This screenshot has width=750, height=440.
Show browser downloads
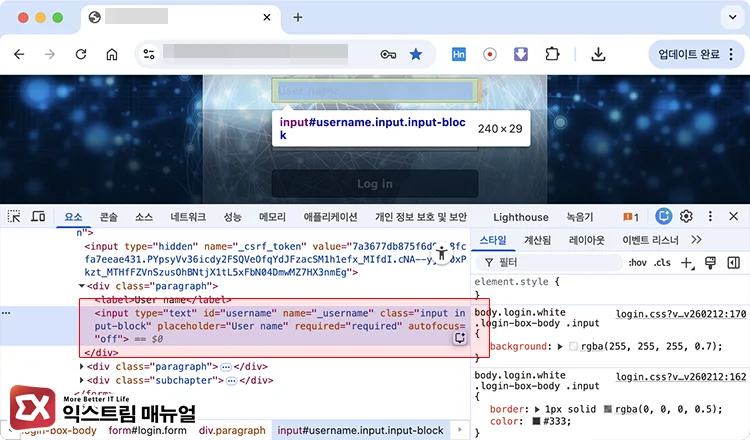click(598, 55)
